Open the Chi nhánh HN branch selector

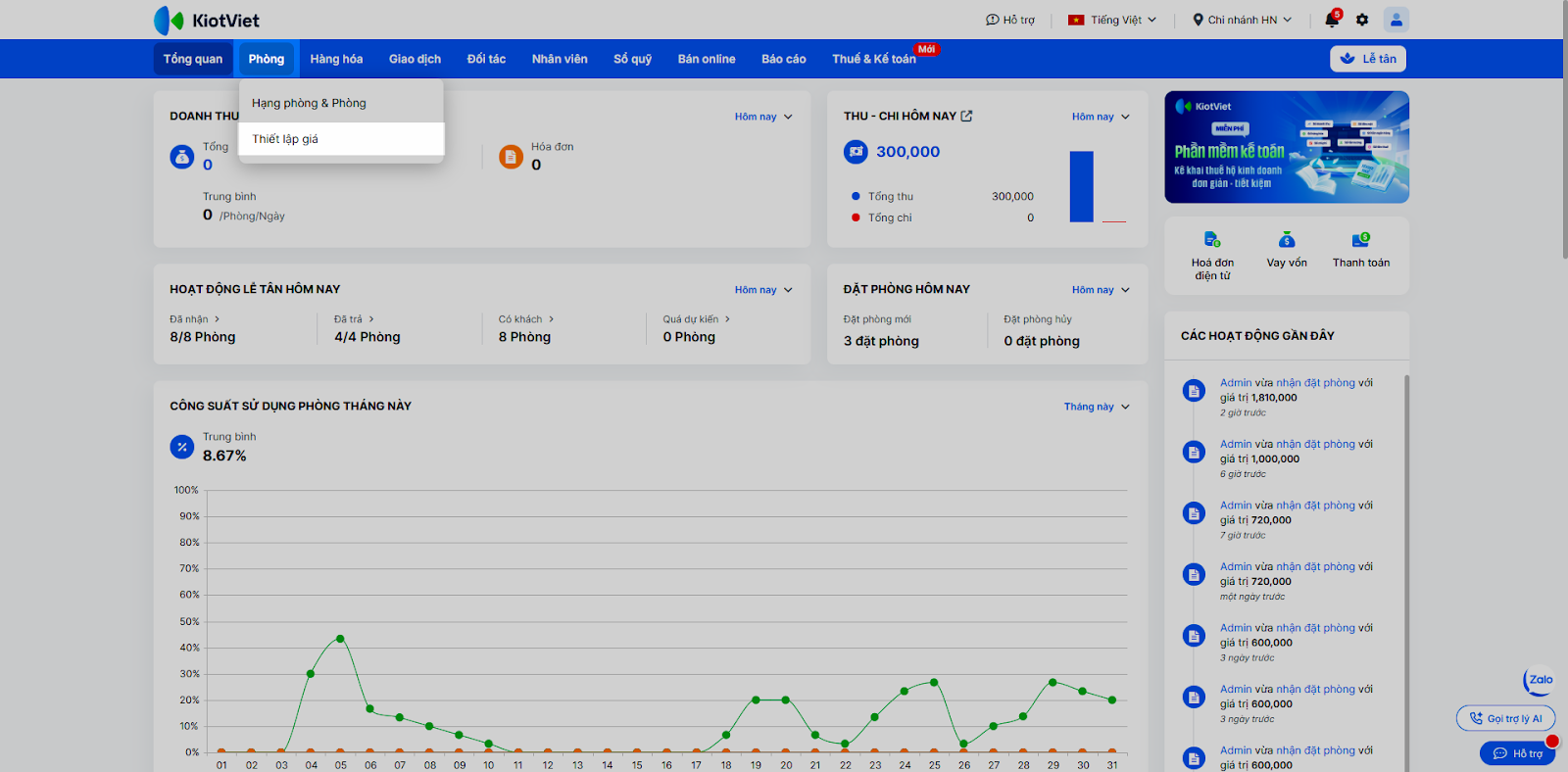pyautogui.click(x=1243, y=20)
